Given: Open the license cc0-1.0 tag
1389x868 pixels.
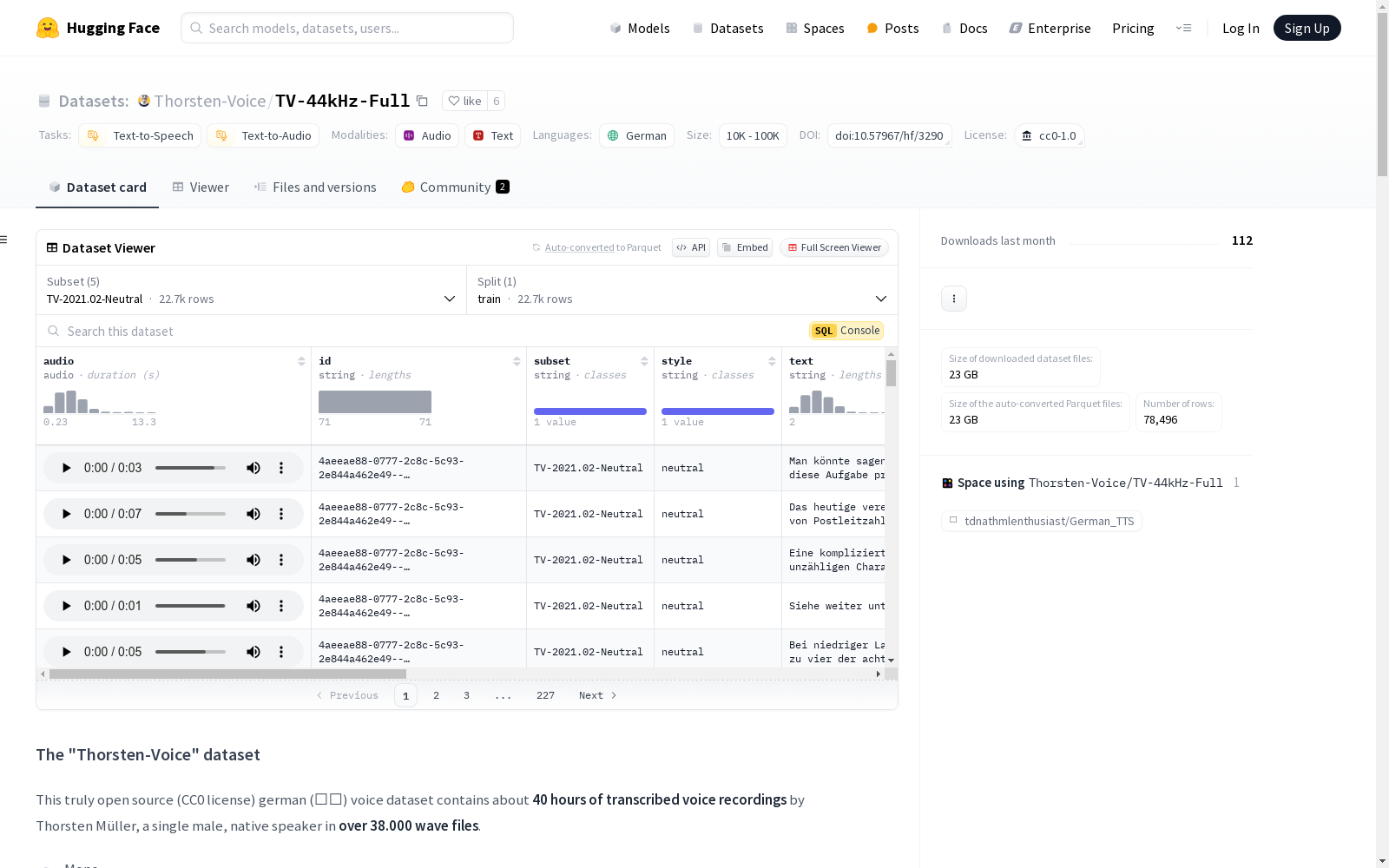Looking at the screenshot, I should tap(1050, 135).
